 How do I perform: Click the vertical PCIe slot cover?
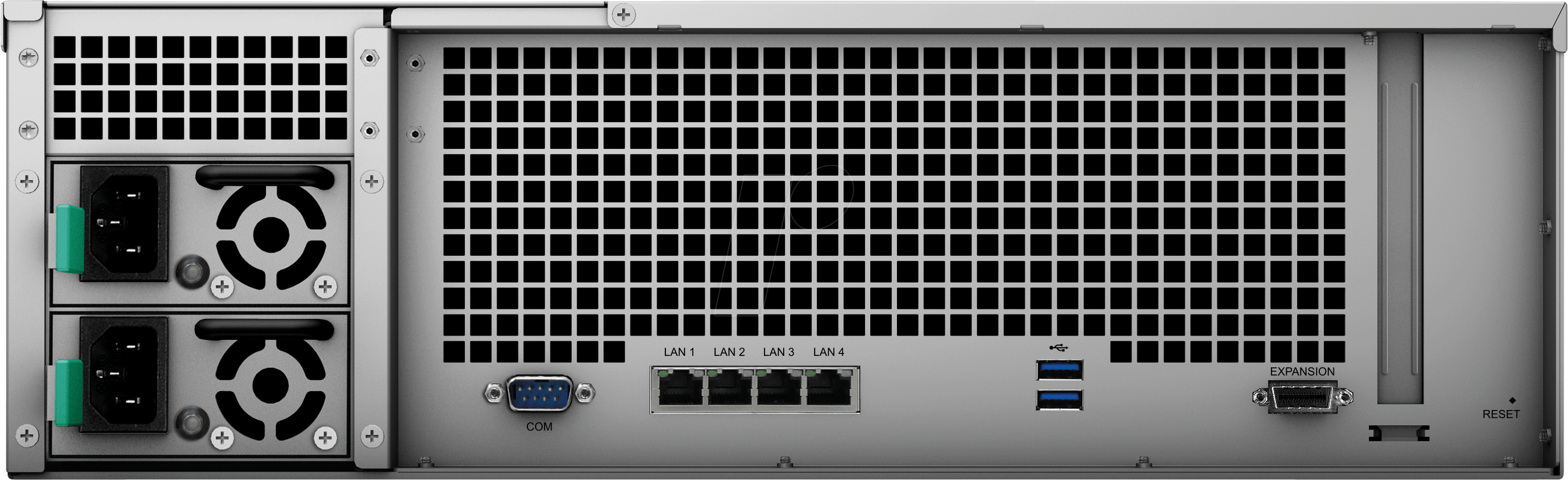click(x=1400, y=216)
